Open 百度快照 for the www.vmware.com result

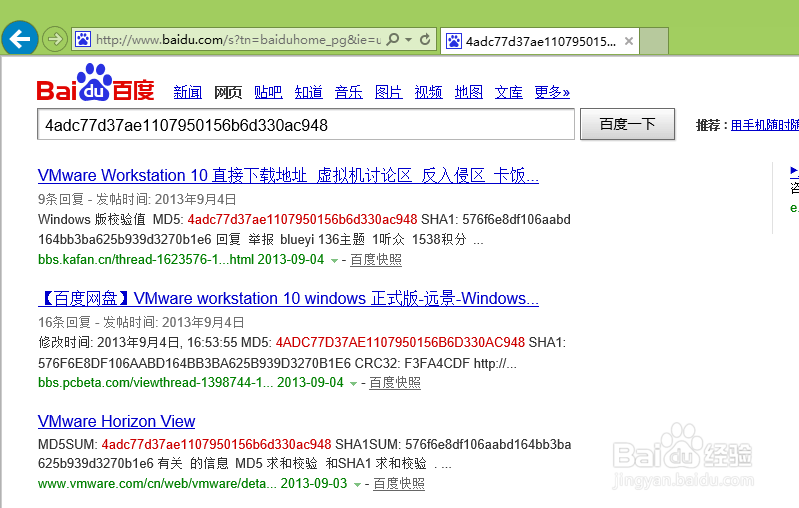[399, 484]
